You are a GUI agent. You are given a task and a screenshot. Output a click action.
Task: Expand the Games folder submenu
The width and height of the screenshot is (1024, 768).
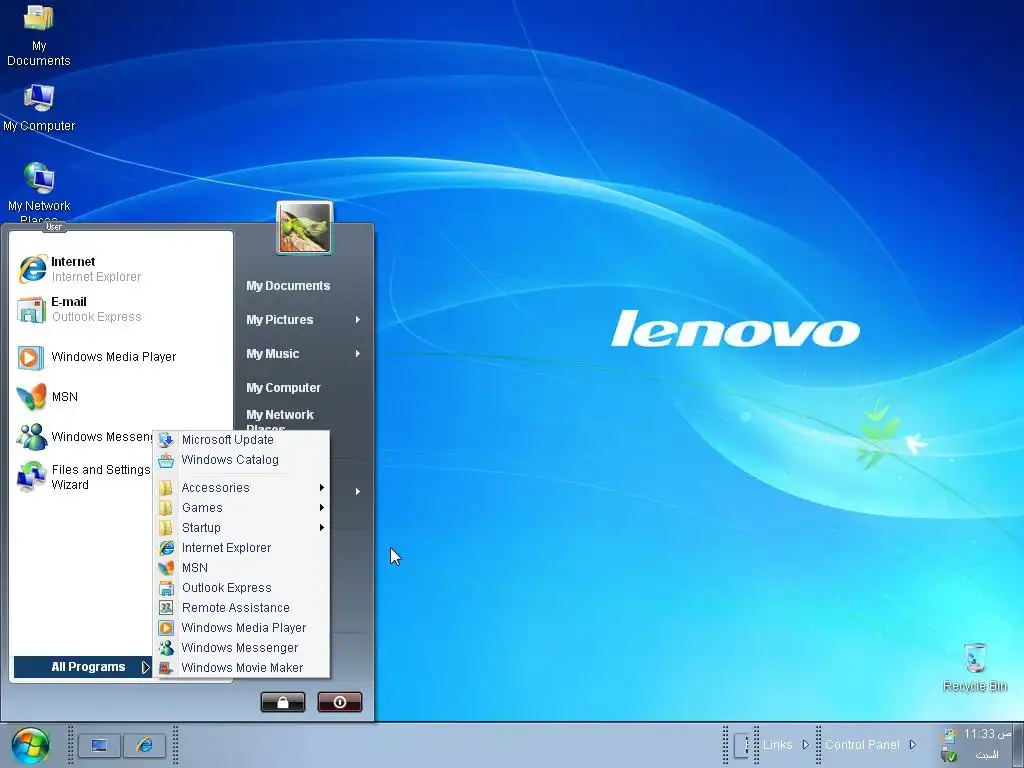pyautogui.click(x=242, y=508)
